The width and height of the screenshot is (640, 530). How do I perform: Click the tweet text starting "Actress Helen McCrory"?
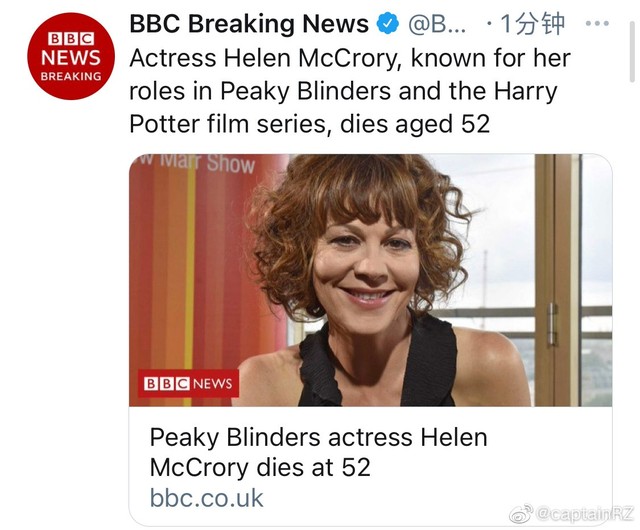tap(350, 57)
